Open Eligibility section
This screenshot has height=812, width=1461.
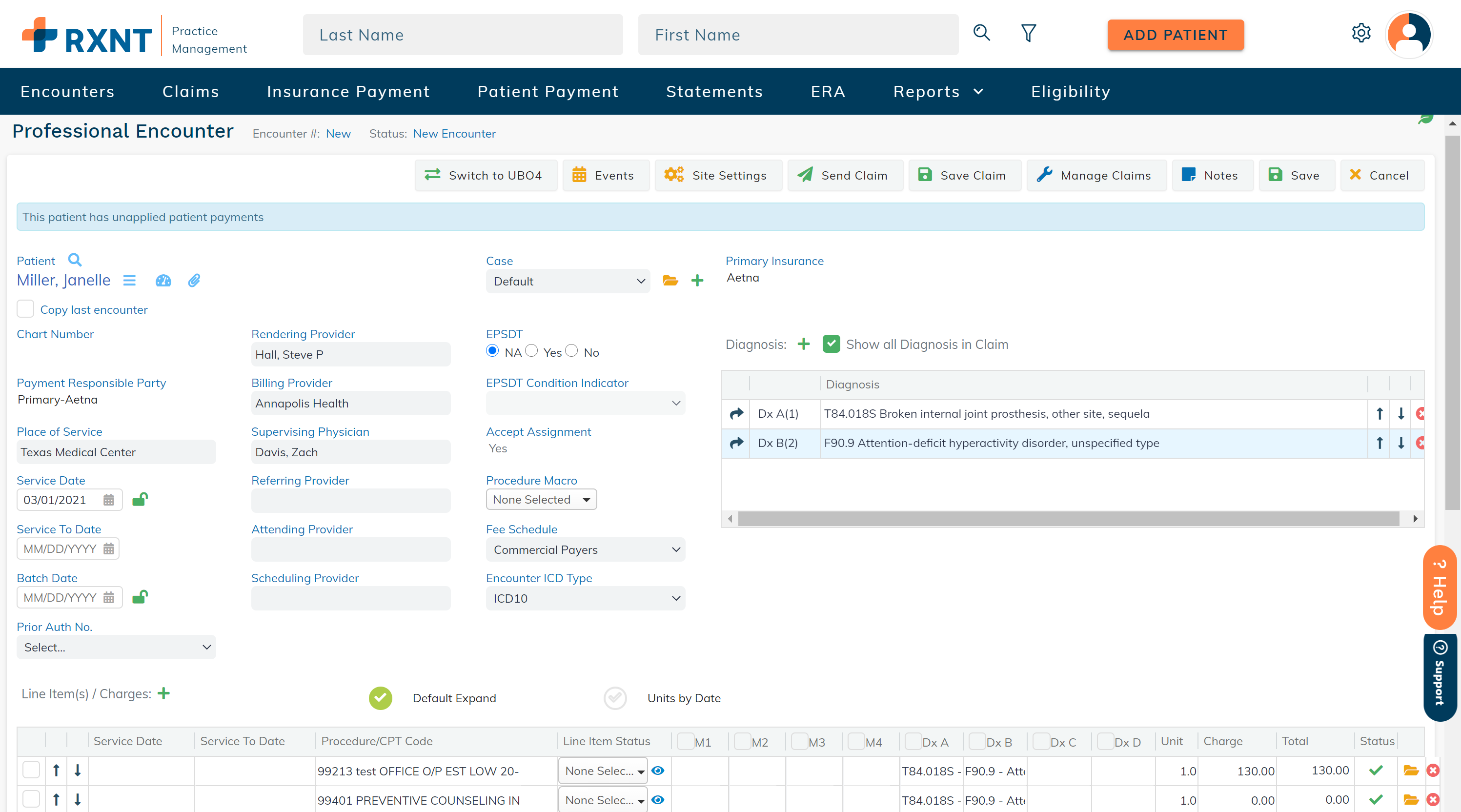pyautogui.click(x=1071, y=91)
